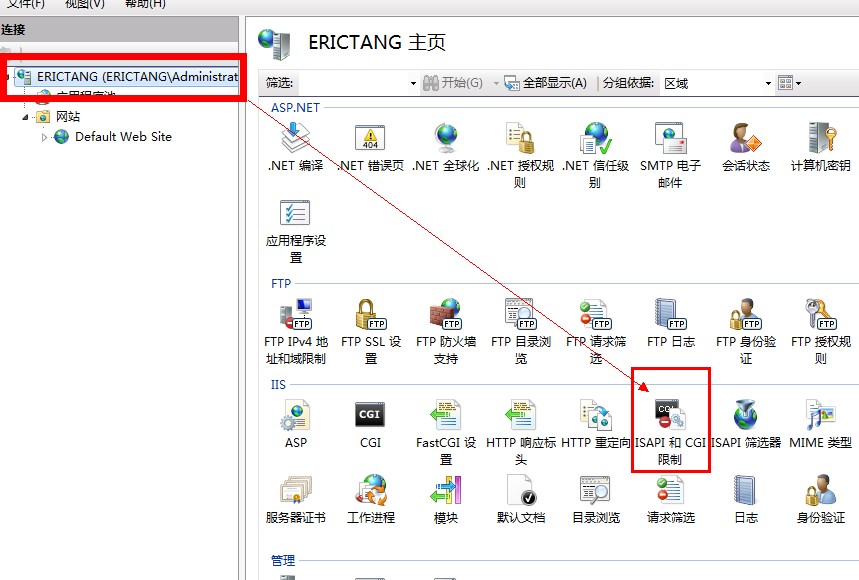The width and height of the screenshot is (859, 580).
Task: Click the 开始(G) filter button
Action: click(x=454, y=83)
